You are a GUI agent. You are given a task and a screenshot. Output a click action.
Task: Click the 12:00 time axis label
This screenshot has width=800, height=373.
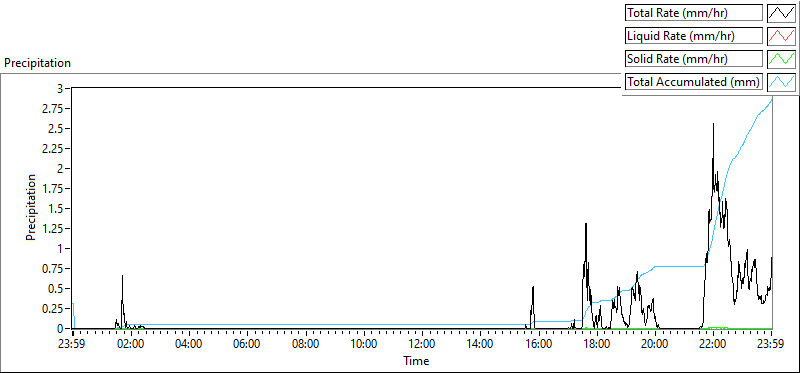tap(422, 343)
